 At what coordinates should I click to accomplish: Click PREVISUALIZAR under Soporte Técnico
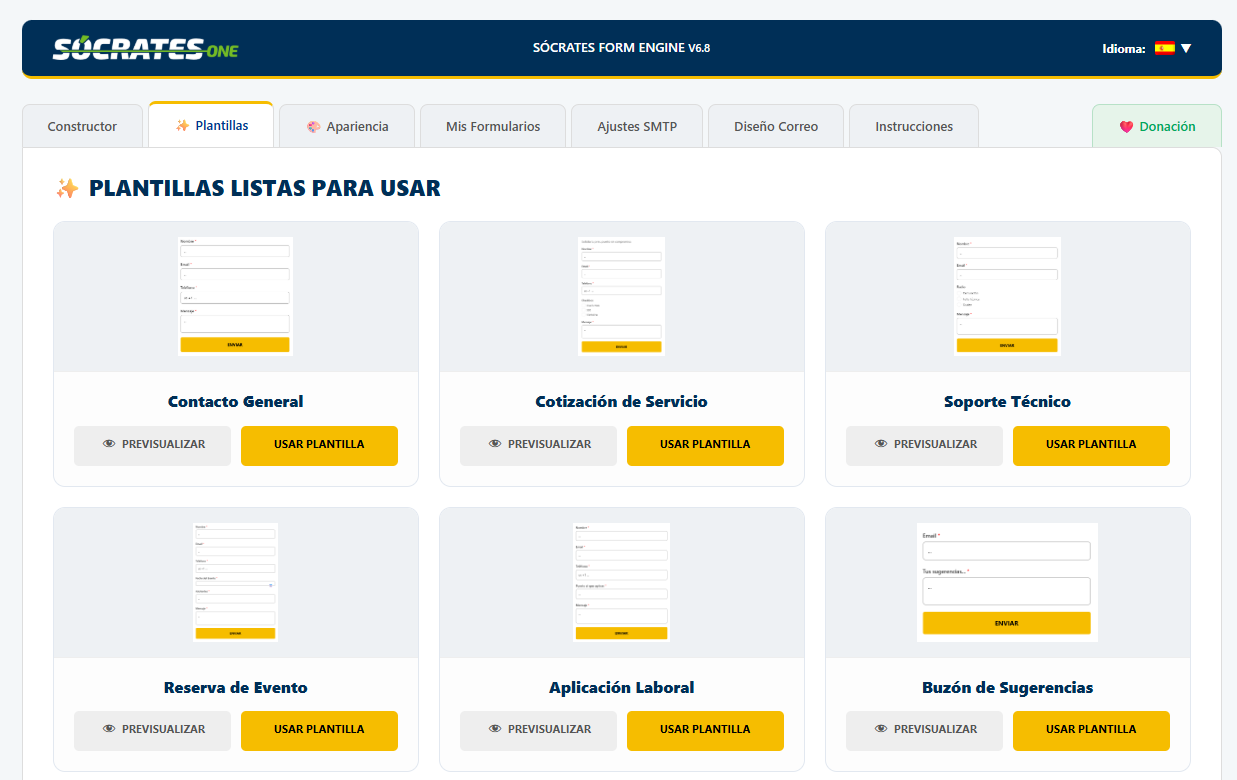[x=924, y=445]
